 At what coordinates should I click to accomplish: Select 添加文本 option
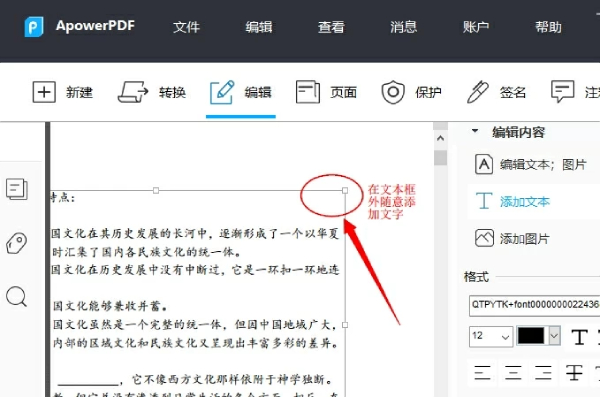pyautogui.click(x=525, y=202)
